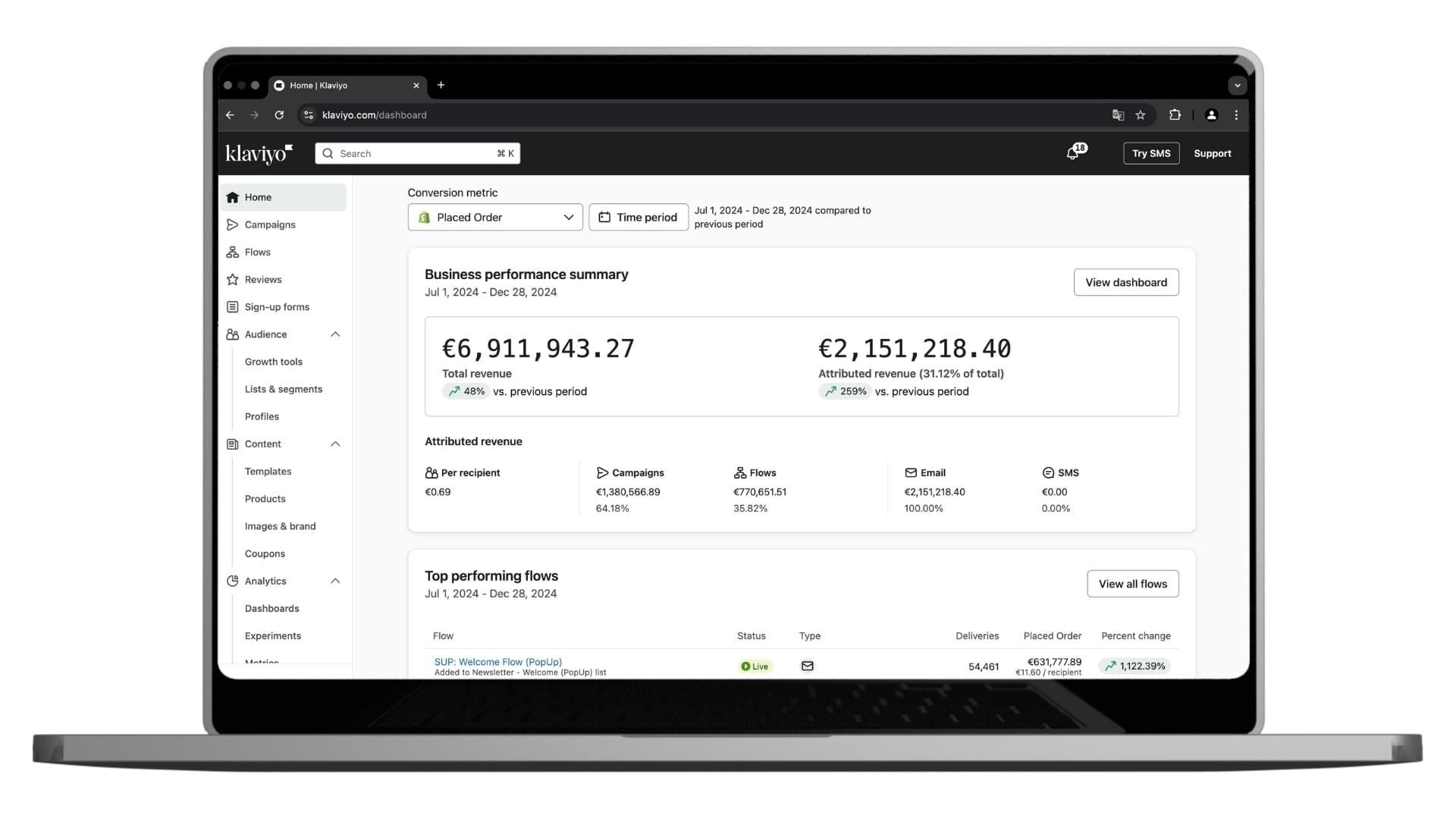Open Images & brand under Content

(x=281, y=526)
